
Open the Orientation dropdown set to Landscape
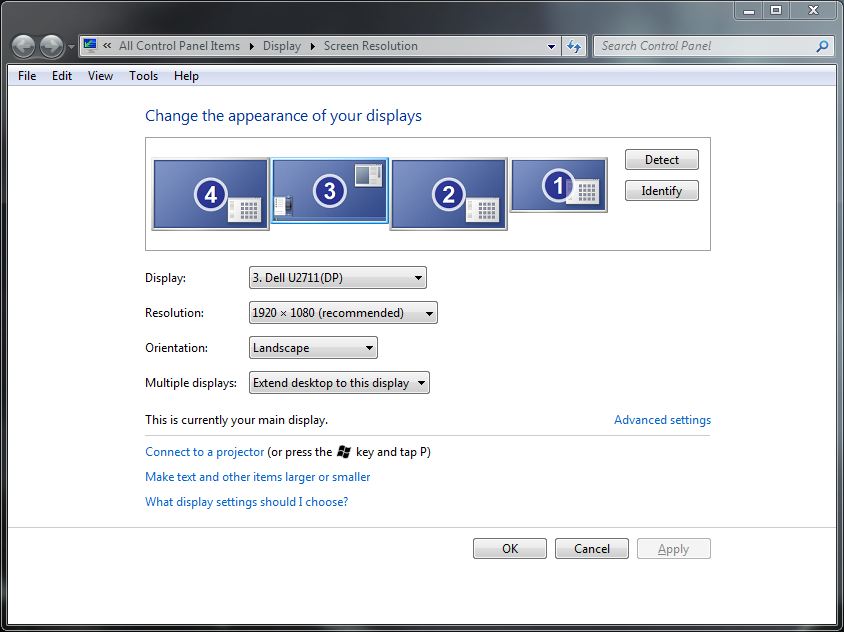click(313, 348)
